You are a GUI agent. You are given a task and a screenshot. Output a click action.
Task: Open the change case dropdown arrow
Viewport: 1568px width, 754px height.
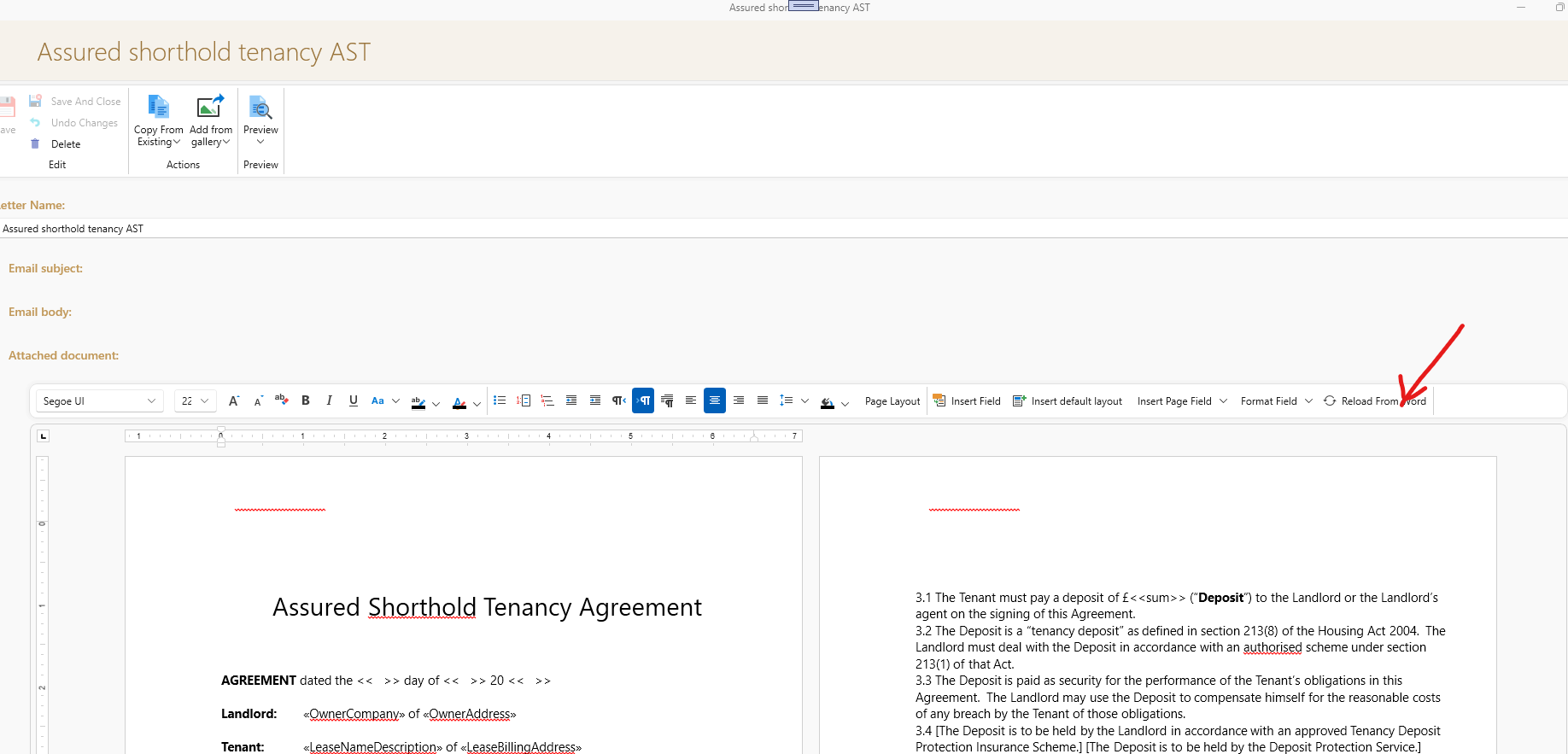pos(395,401)
